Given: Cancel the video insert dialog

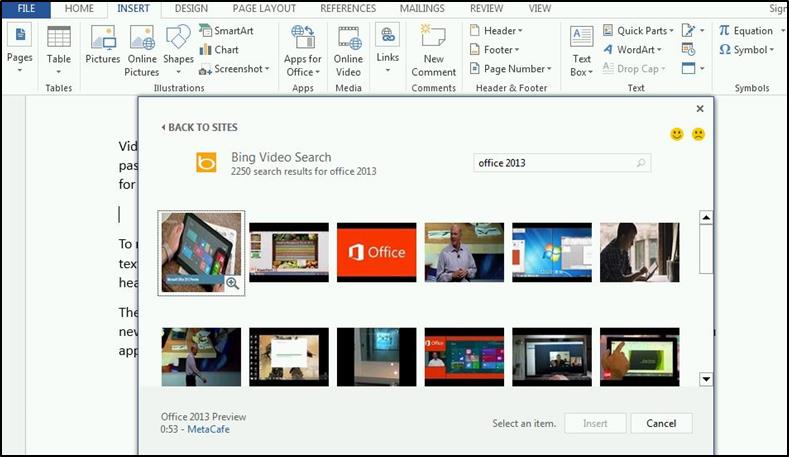Looking at the screenshot, I should [x=661, y=423].
